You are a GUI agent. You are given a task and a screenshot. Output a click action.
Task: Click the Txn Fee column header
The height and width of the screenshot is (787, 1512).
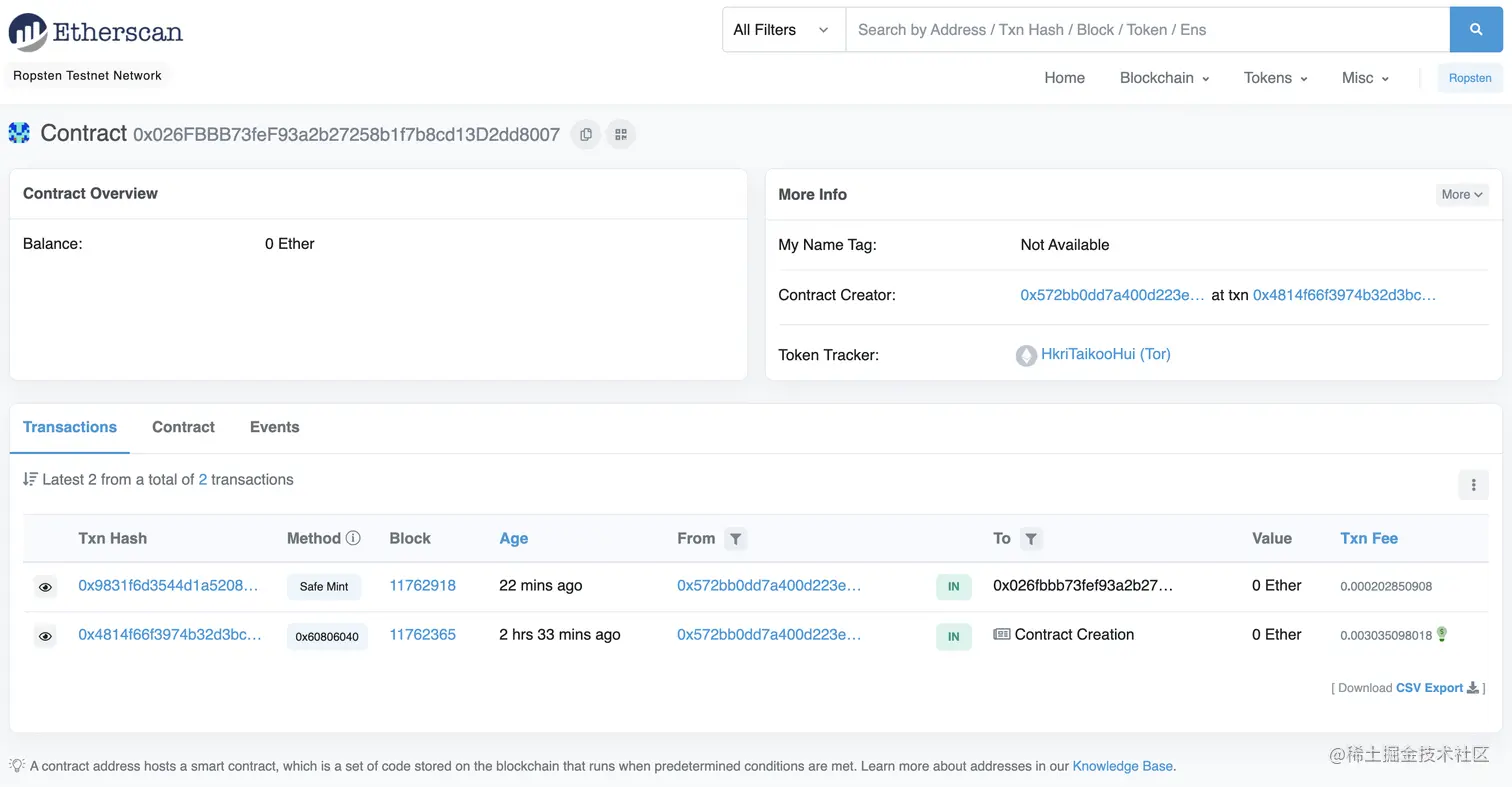point(1369,538)
